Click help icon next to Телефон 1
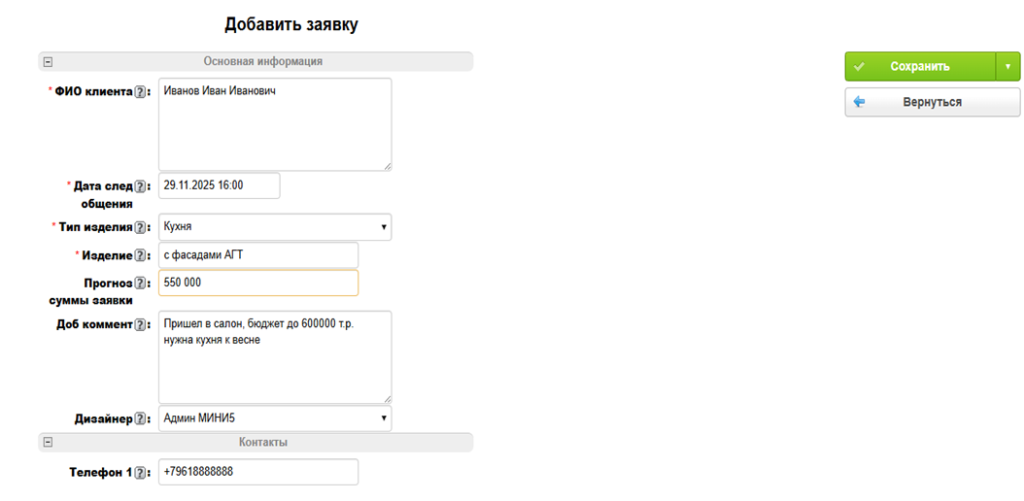The width and height of the screenshot is (1024, 501). pos(141,473)
